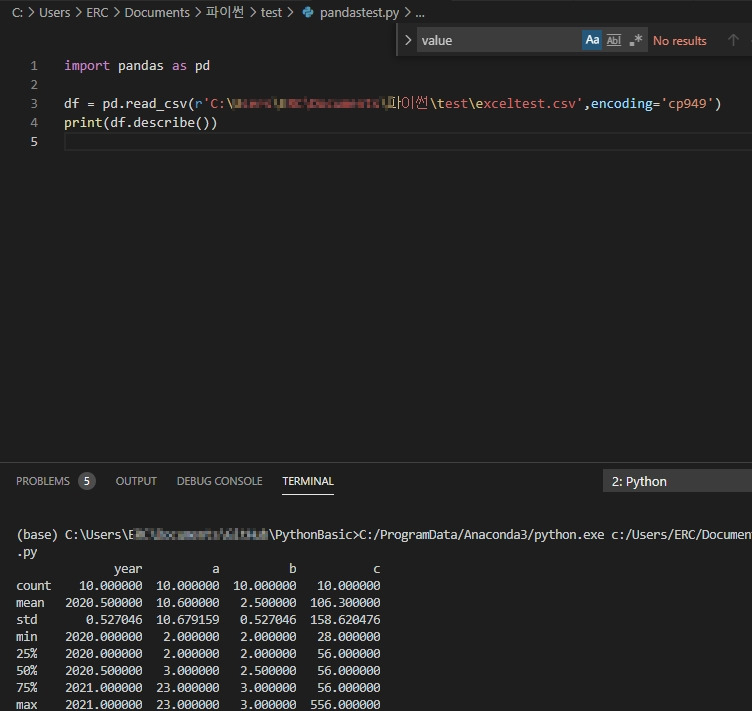Click the previous match arrow

(x=733, y=40)
